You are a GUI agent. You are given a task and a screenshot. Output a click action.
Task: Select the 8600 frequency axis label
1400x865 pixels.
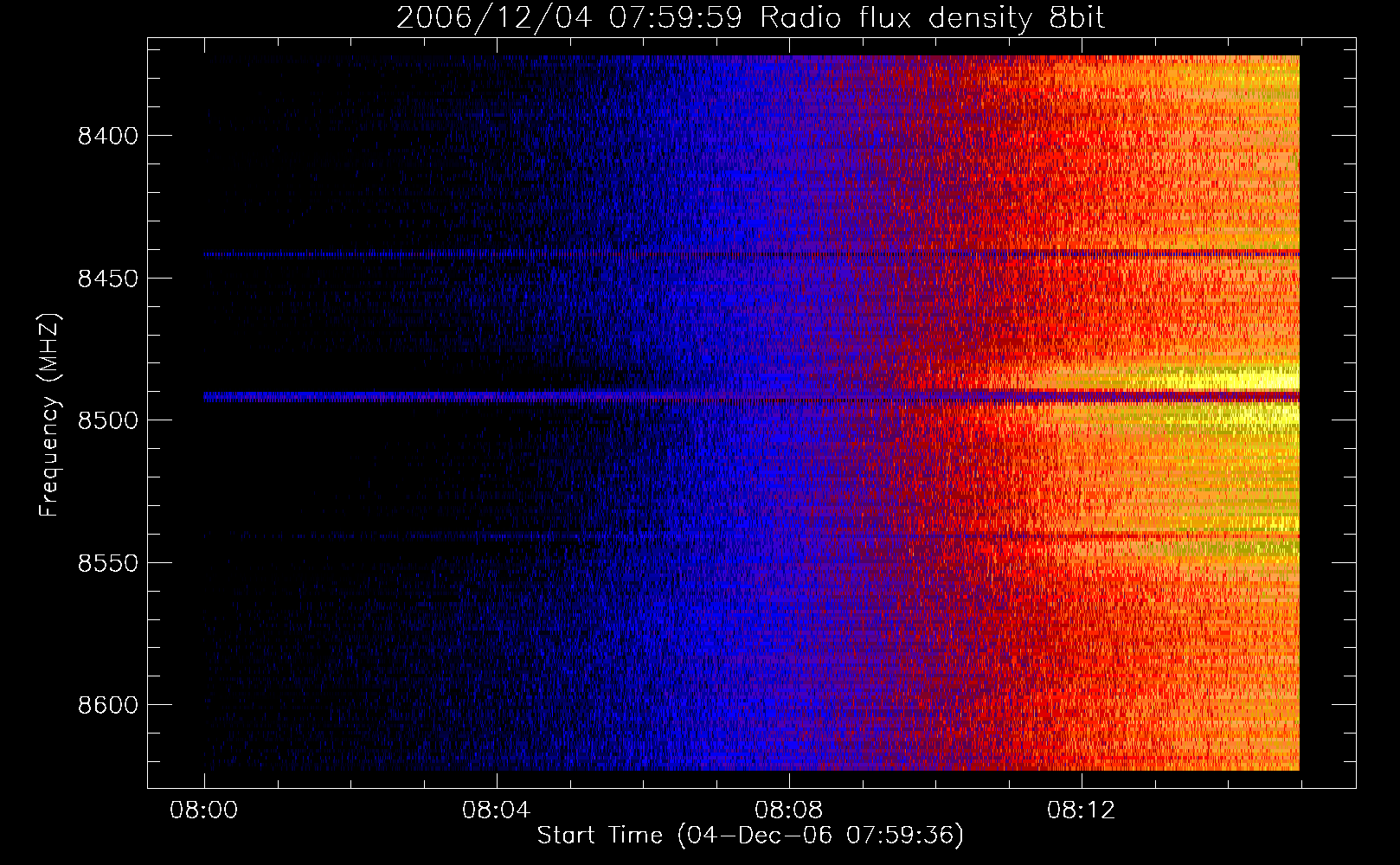108,706
